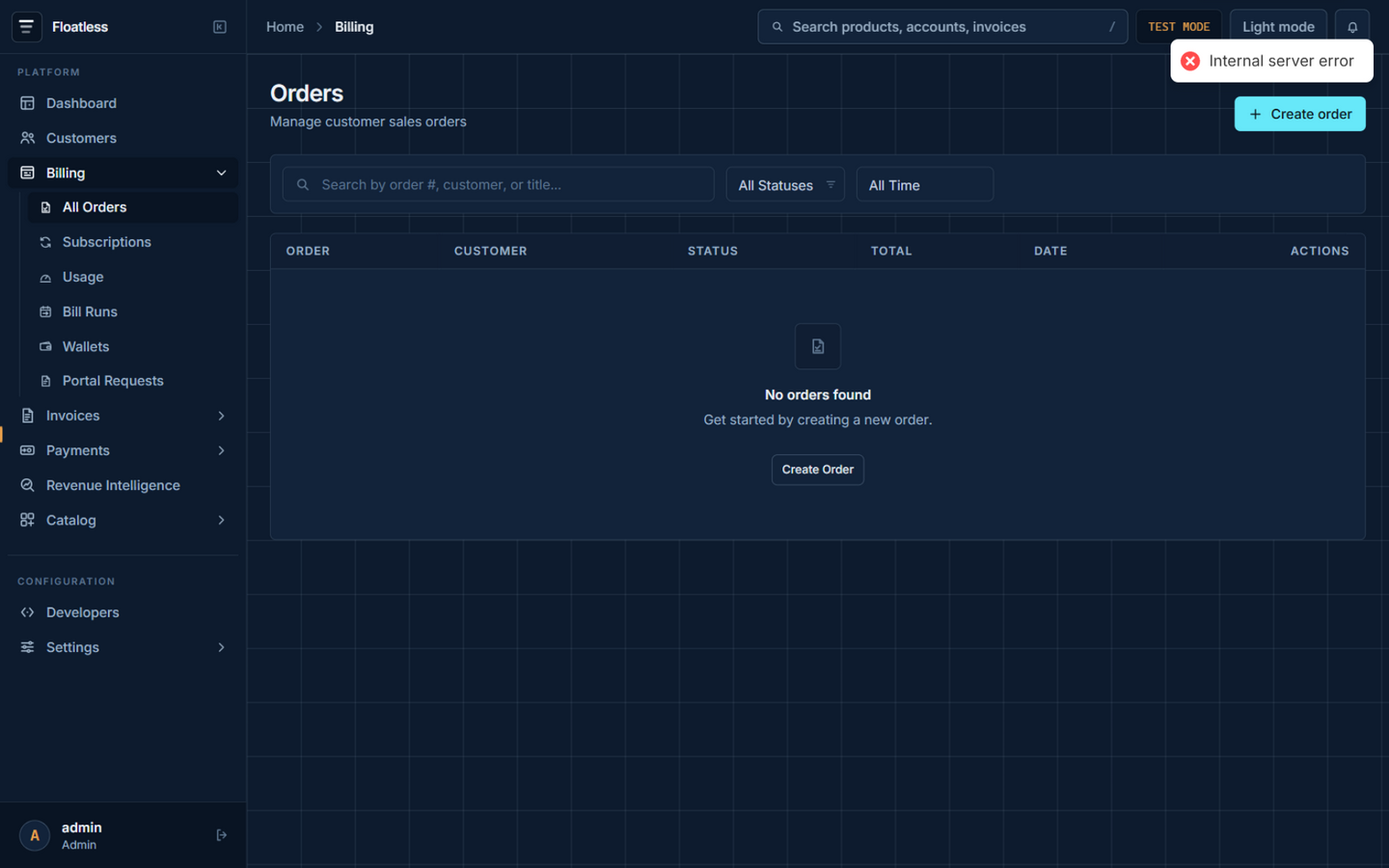1389x868 pixels.
Task: Click the Usage gauge icon
Action: click(45, 277)
